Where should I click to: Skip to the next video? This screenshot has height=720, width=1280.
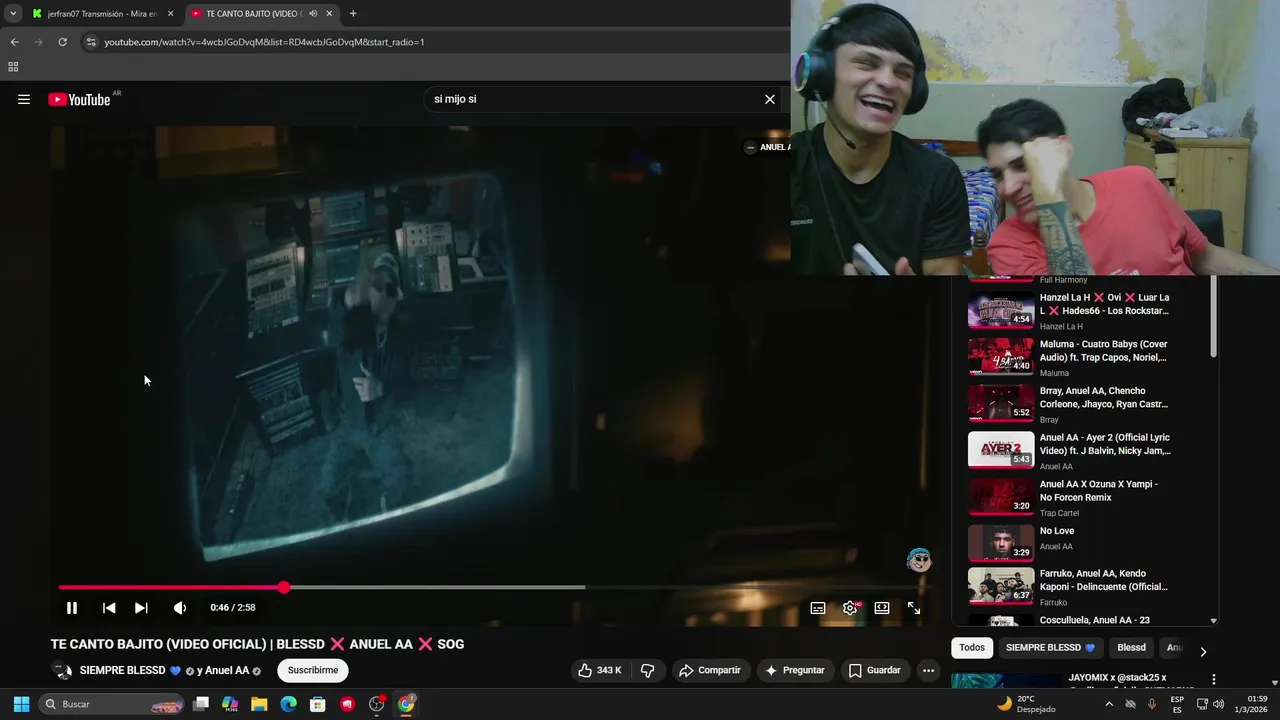(x=141, y=608)
